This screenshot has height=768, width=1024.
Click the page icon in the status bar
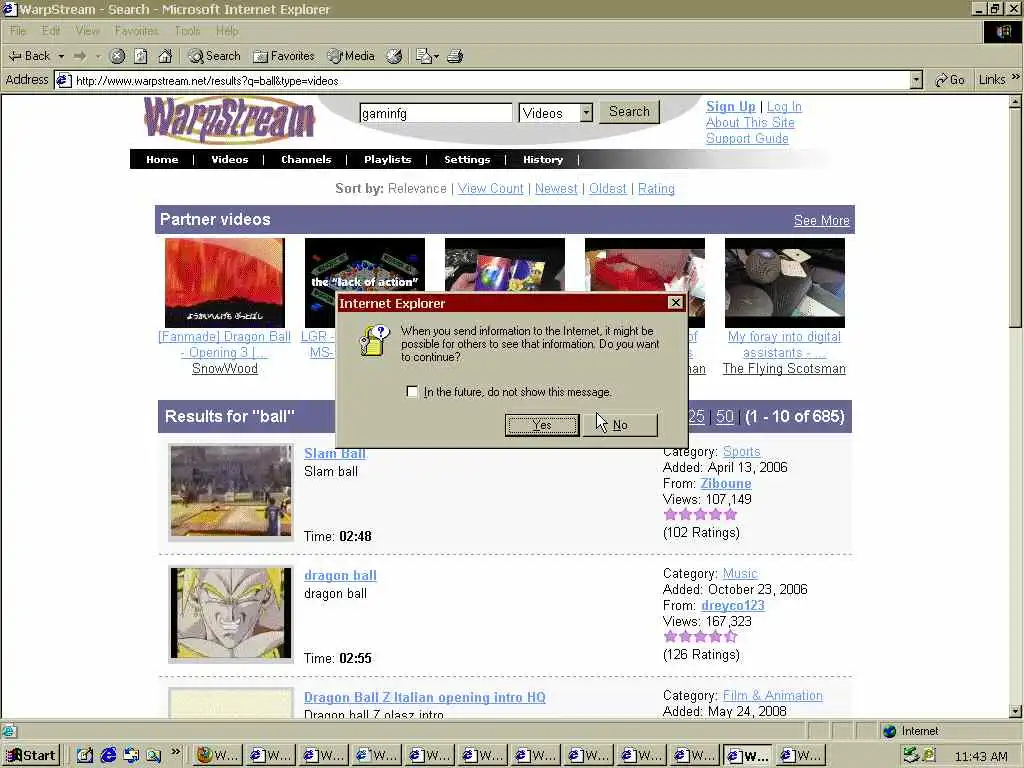[x=8, y=731]
